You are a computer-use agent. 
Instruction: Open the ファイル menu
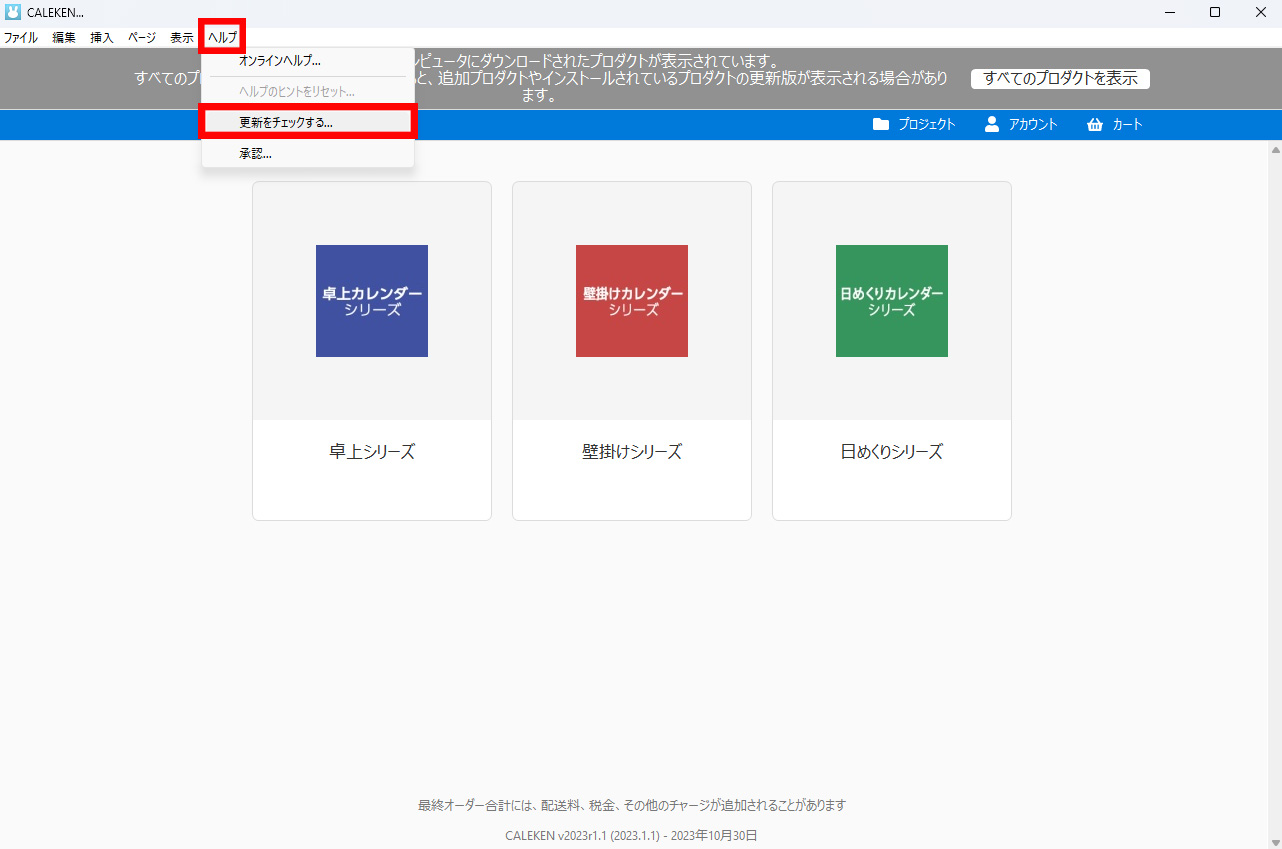point(21,38)
